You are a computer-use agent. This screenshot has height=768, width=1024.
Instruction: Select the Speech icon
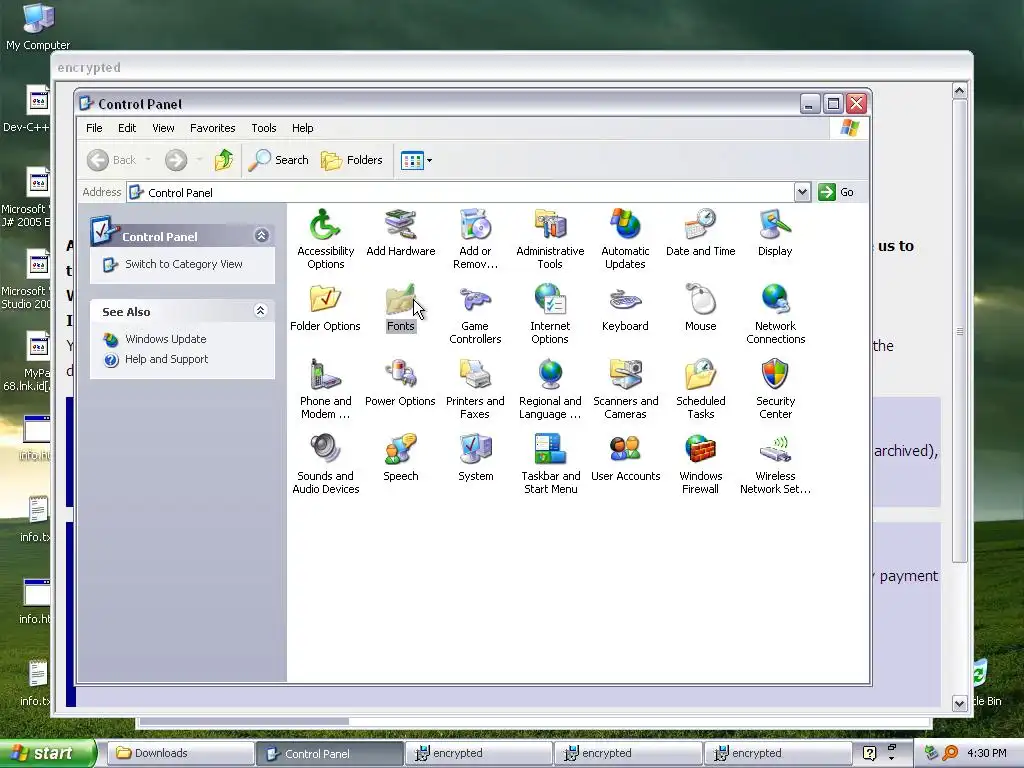(x=400, y=458)
